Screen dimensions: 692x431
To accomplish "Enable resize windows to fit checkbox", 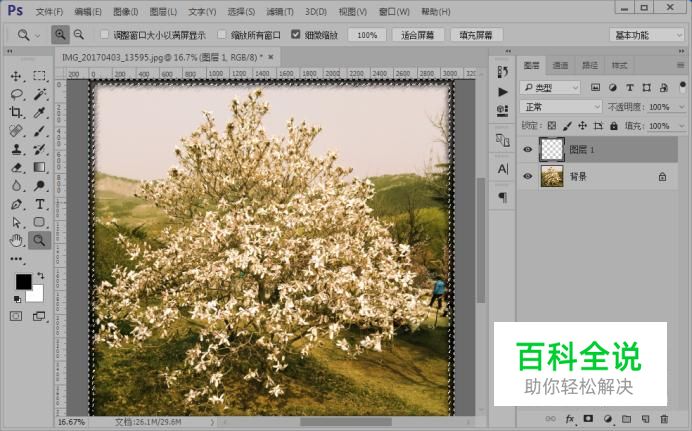I will [104, 34].
